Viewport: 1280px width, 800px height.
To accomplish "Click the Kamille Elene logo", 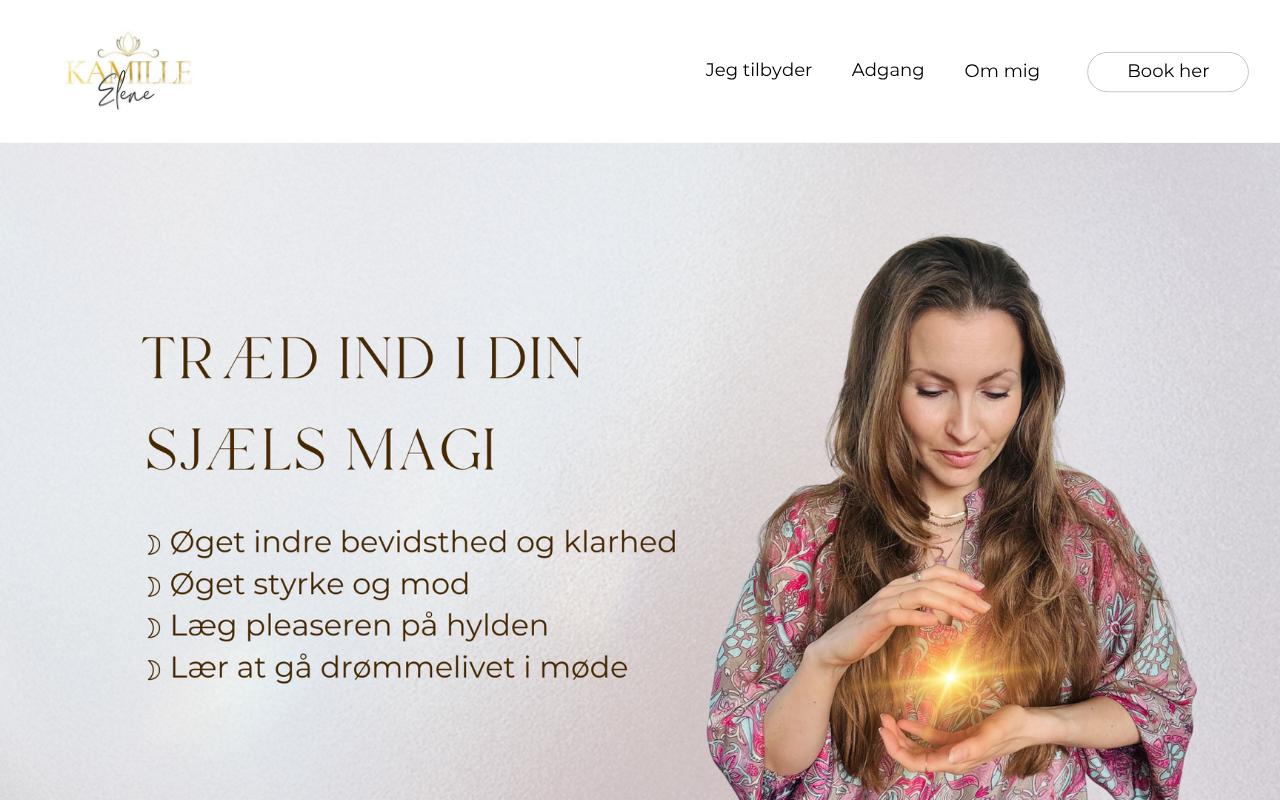I will coord(128,70).
